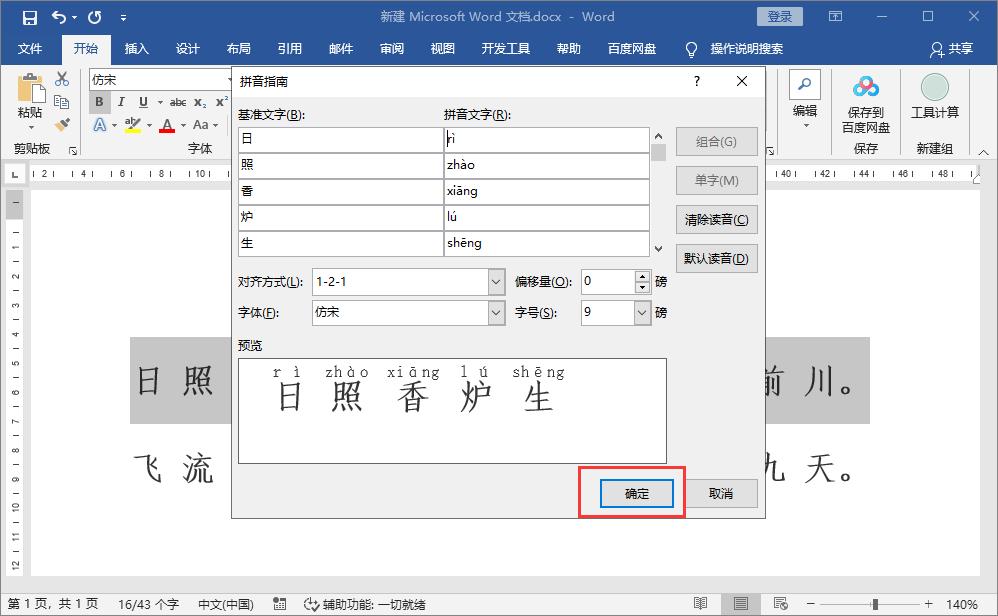This screenshot has width=998, height=616.
Task: Toggle Superscript formatting
Action: click(x=224, y=100)
